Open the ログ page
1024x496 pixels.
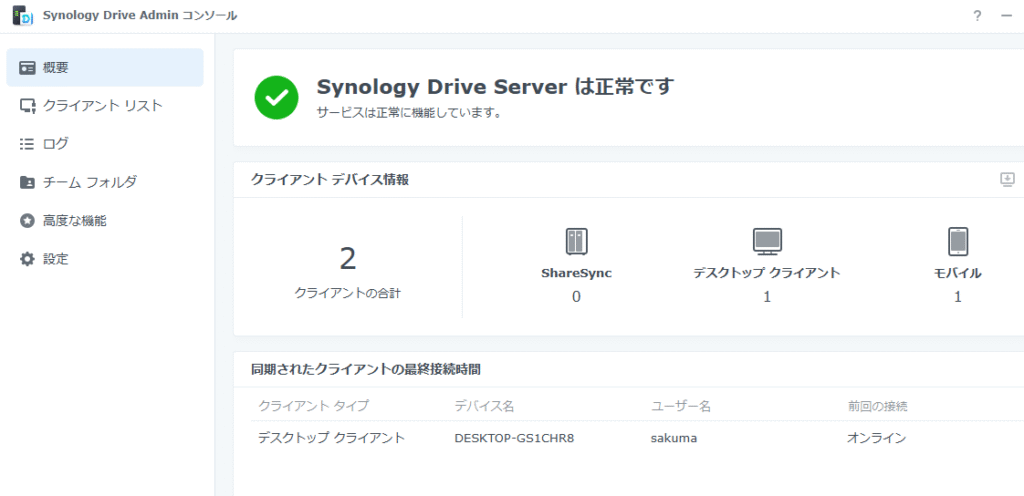click(104, 144)
